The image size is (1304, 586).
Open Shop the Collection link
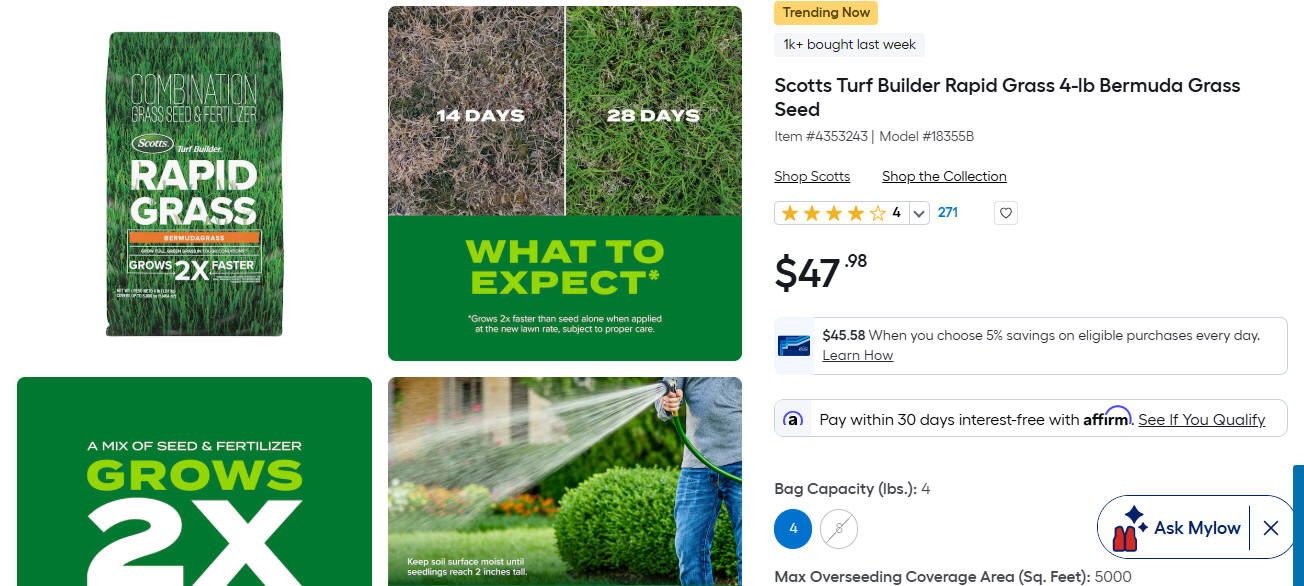[x=944, y=176]
